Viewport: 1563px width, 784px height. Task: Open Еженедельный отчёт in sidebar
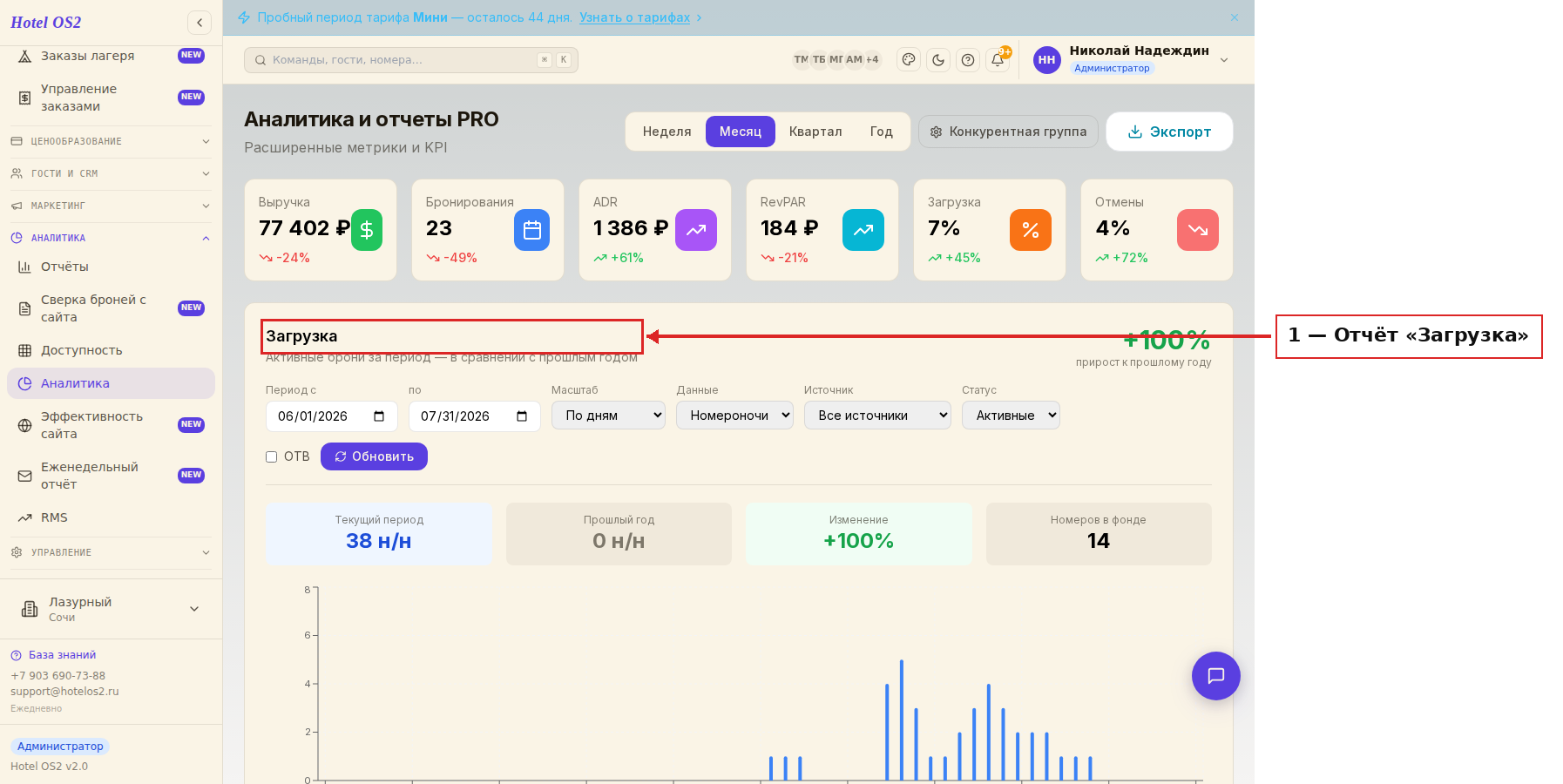(x=111, y=476)
